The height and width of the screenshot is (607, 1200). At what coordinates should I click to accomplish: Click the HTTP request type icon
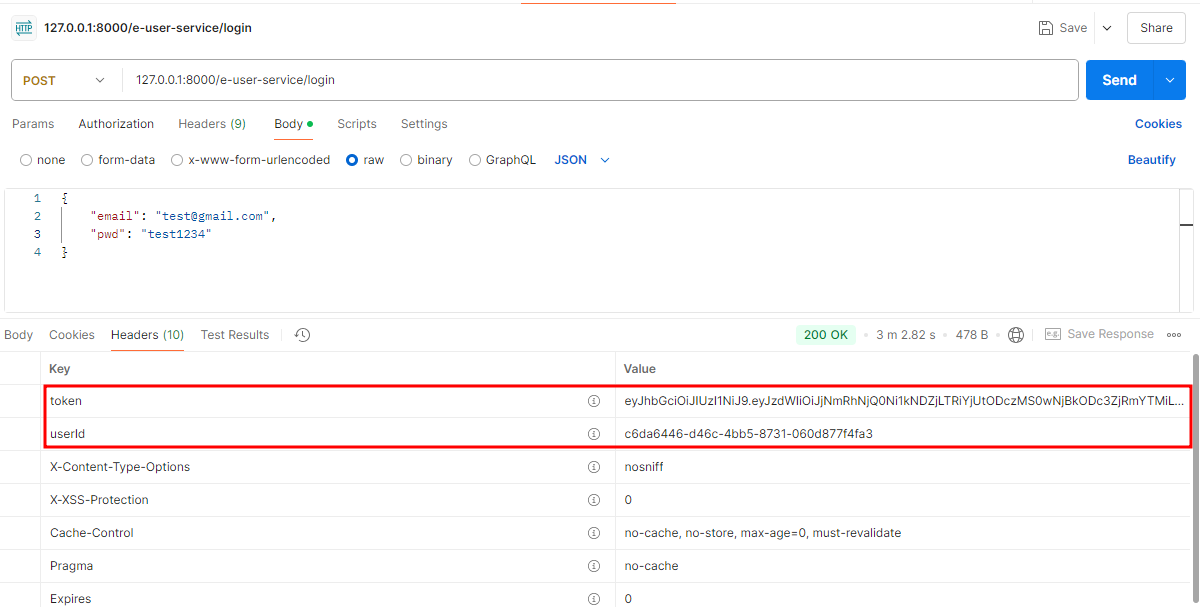tap(23, 28)
